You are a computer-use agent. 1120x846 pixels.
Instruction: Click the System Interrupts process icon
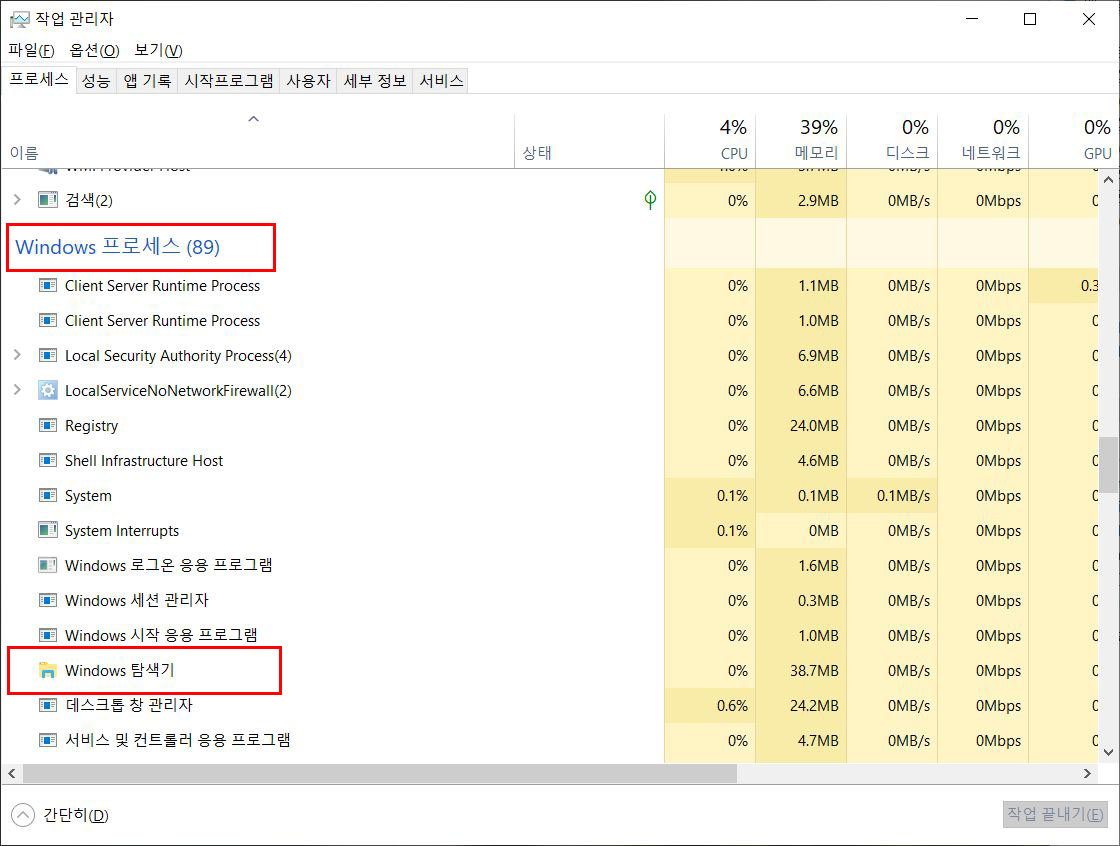[48, 530]
